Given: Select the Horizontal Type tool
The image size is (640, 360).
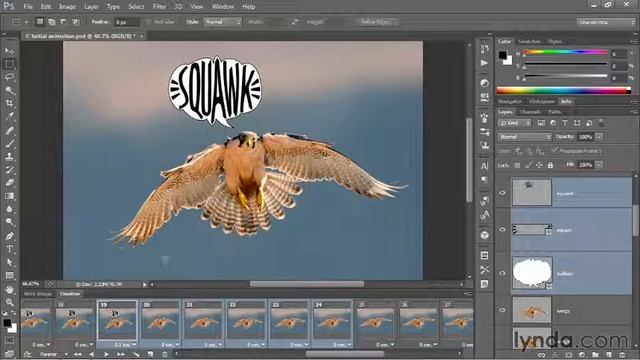Looking at the screenshot, I should [9, 249].
